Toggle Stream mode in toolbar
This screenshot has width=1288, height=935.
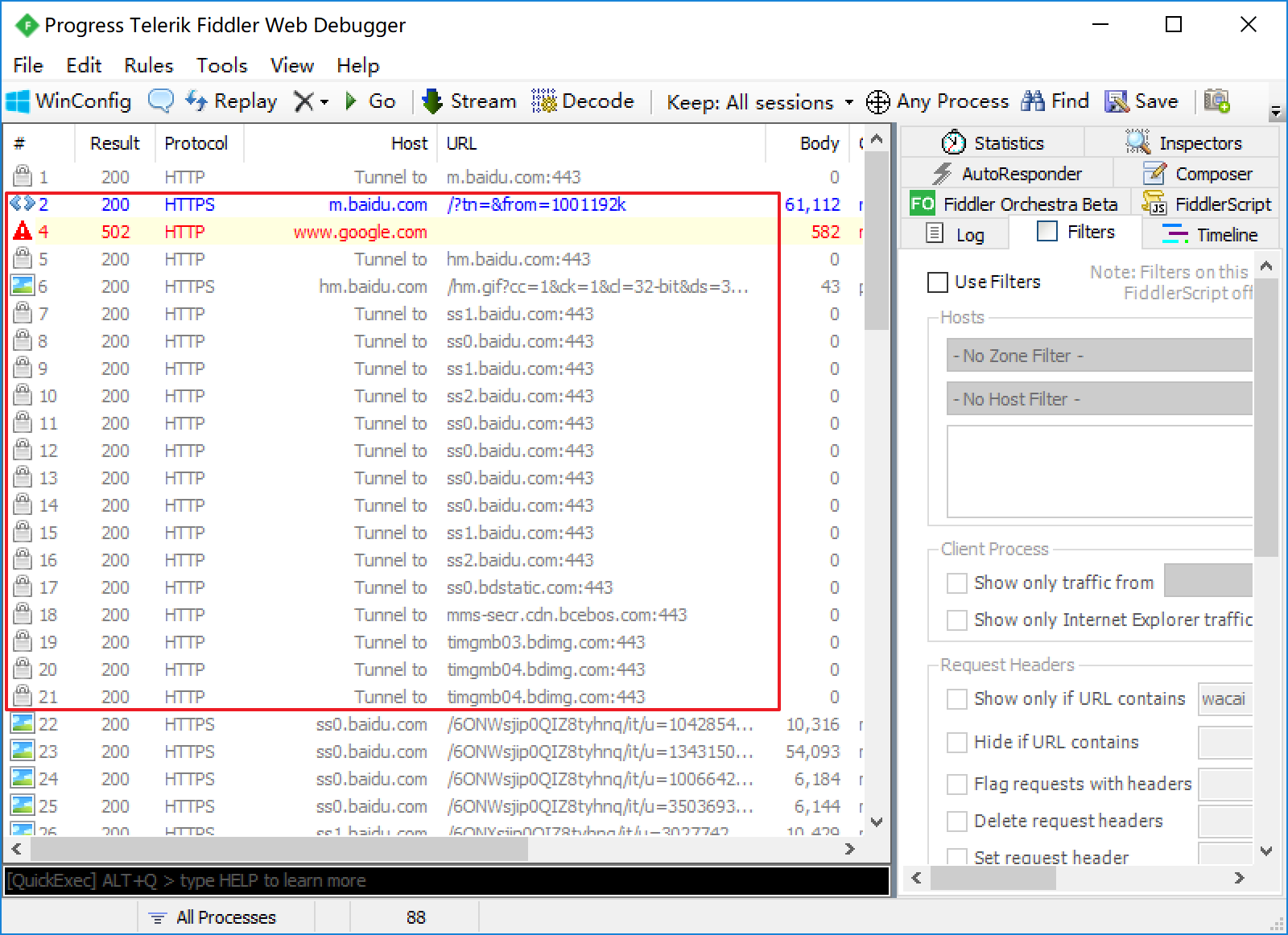point(469,101)
